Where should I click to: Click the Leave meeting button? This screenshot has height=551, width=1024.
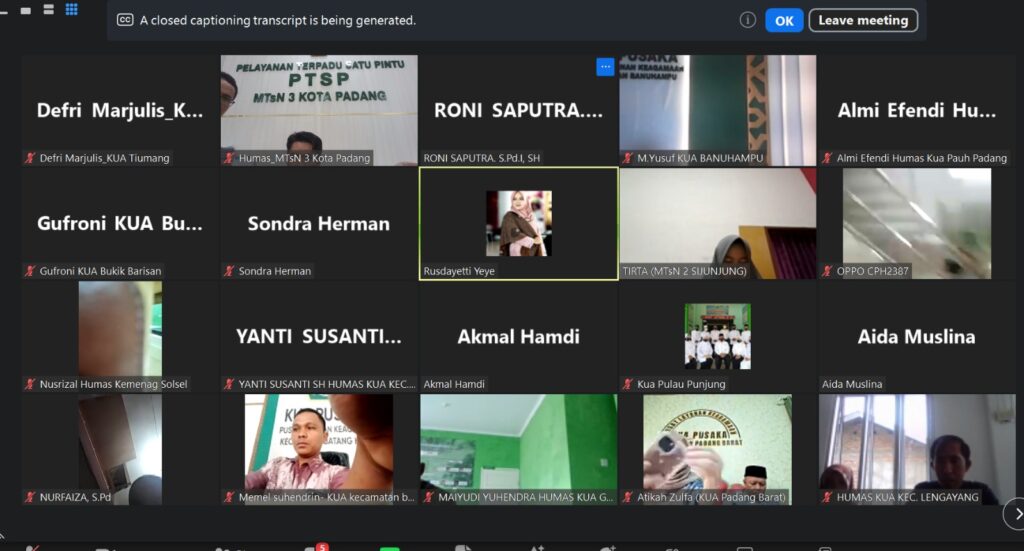tap(863, 20)
